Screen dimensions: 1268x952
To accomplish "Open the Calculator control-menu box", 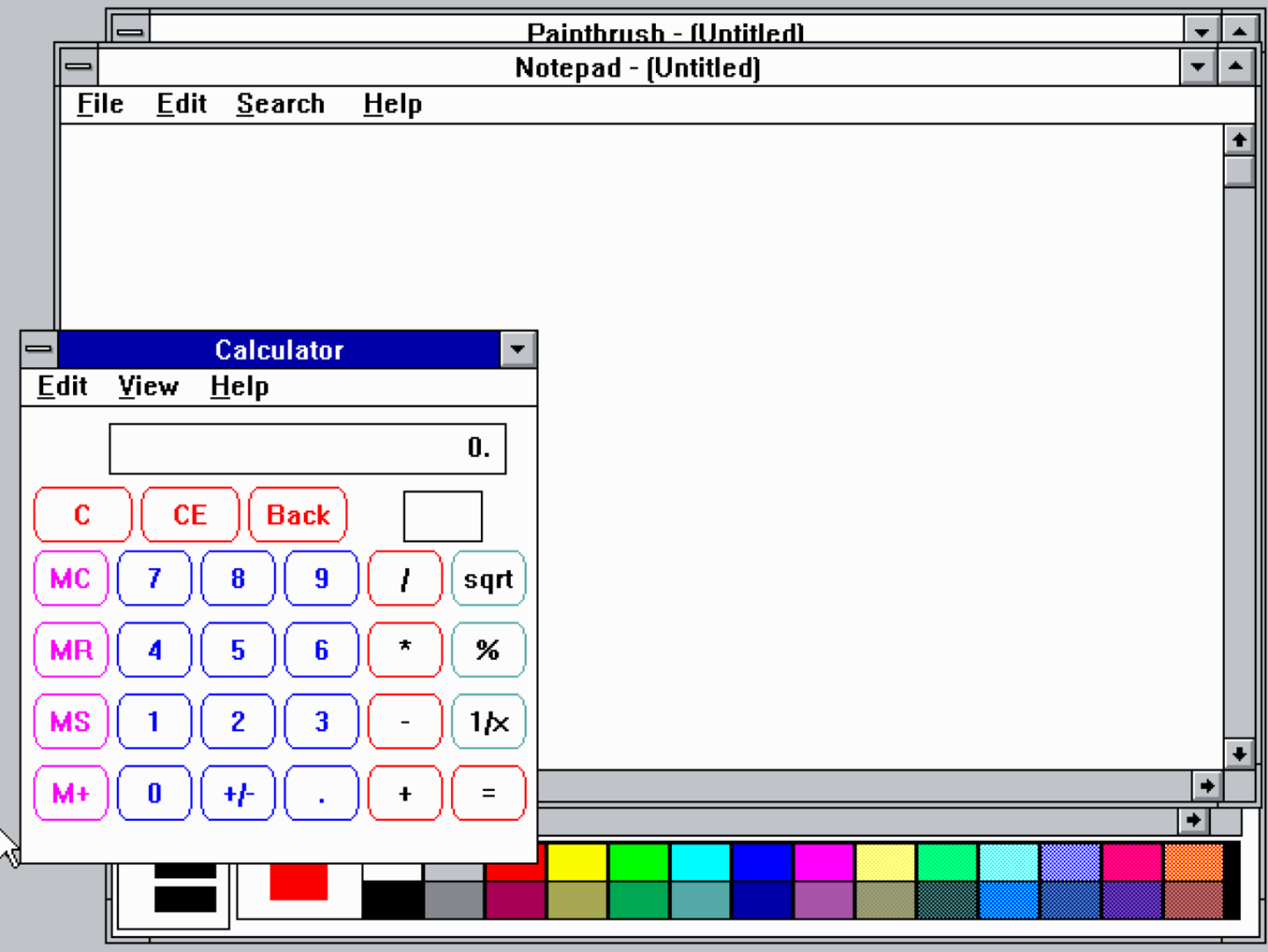I will (x=37, y=349).
